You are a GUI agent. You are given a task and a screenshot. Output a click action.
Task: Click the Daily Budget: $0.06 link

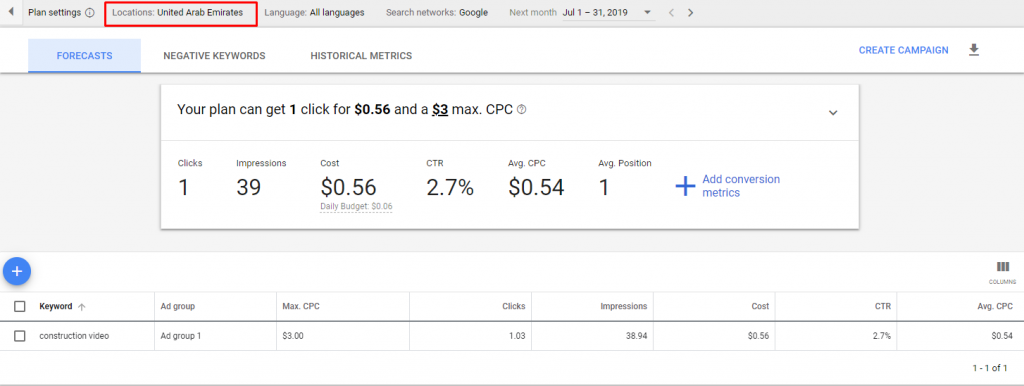(356, 206)
